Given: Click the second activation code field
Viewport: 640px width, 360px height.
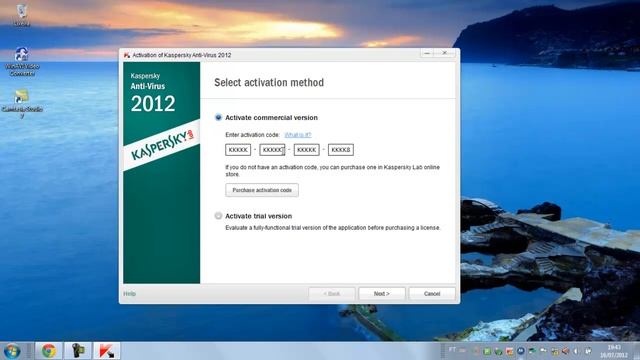Looking at the screenshot, I should click(x=272, y=150).
